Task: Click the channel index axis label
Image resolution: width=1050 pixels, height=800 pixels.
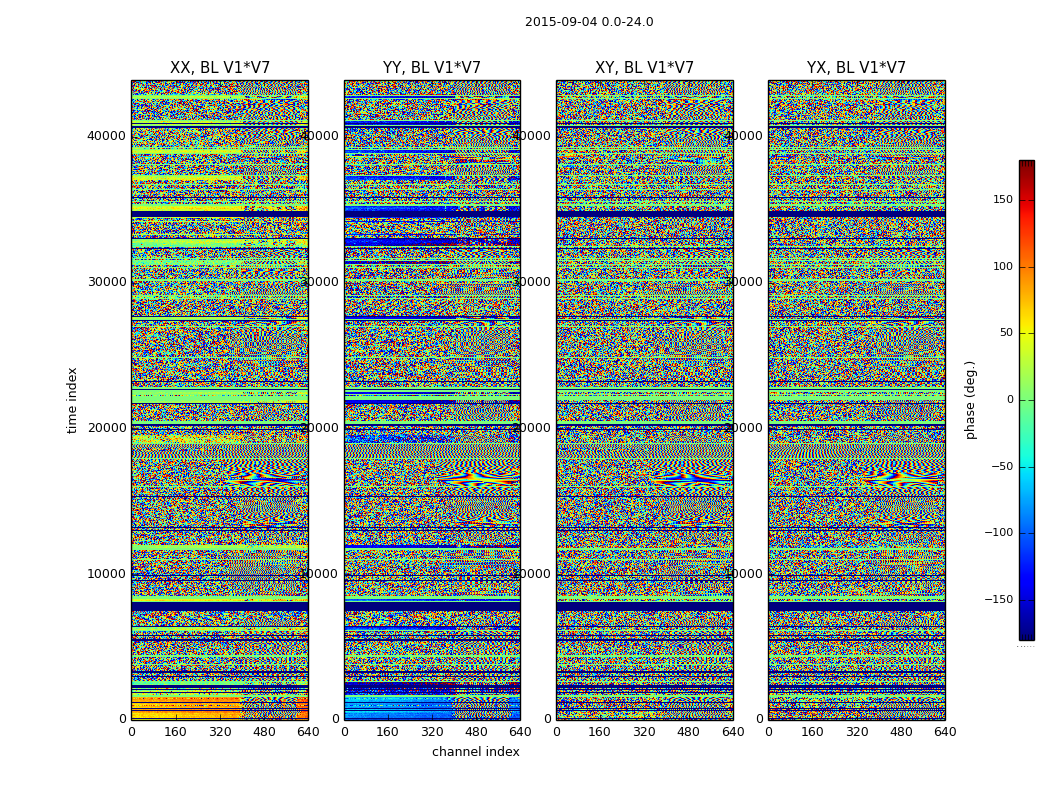Action: click(475, 752)
